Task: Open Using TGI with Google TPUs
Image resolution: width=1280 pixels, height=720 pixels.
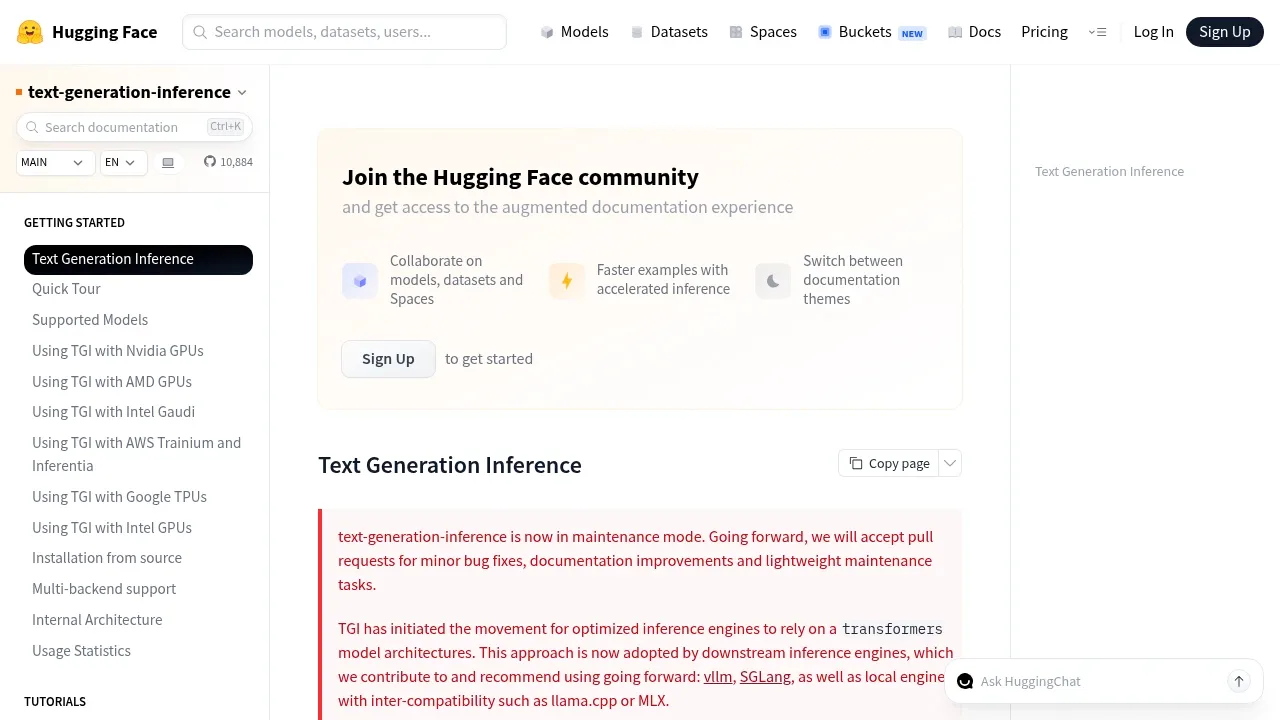Action: 120,497
